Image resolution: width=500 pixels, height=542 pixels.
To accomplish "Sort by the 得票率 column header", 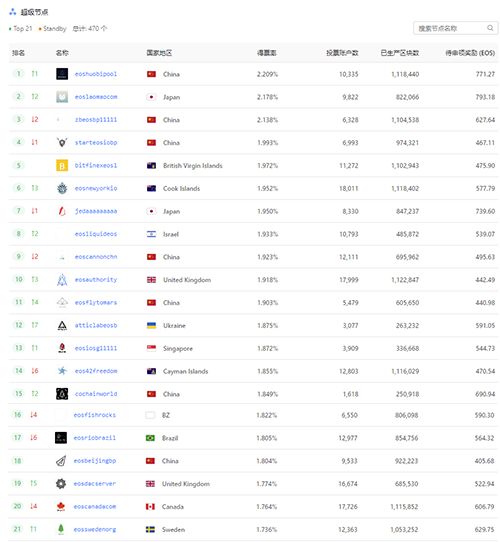I will (x=267, y=53).
